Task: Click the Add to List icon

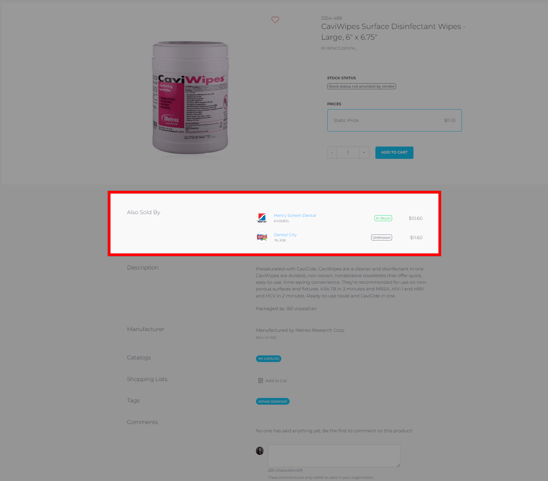Action: point(260,380)
